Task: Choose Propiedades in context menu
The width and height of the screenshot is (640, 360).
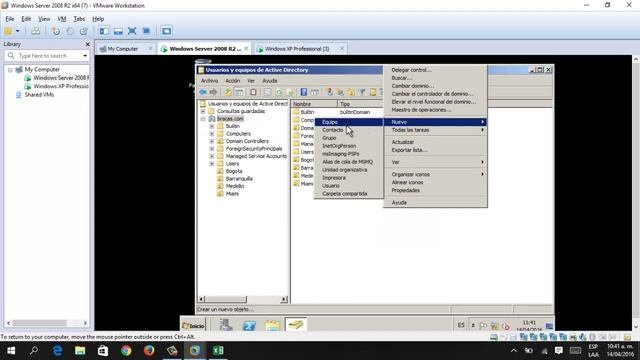Action: 435,190
